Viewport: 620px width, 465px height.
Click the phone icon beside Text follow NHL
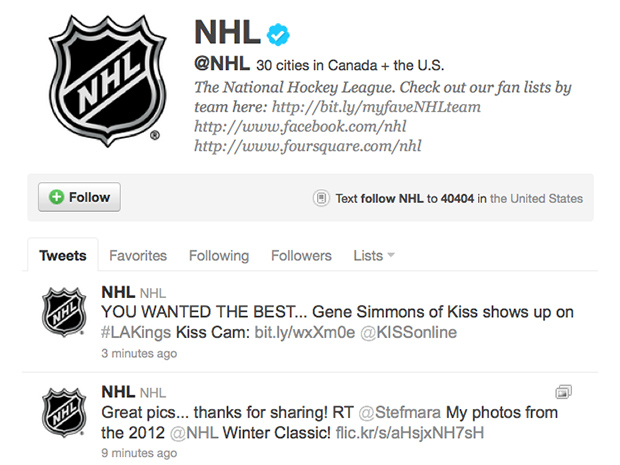321,198
